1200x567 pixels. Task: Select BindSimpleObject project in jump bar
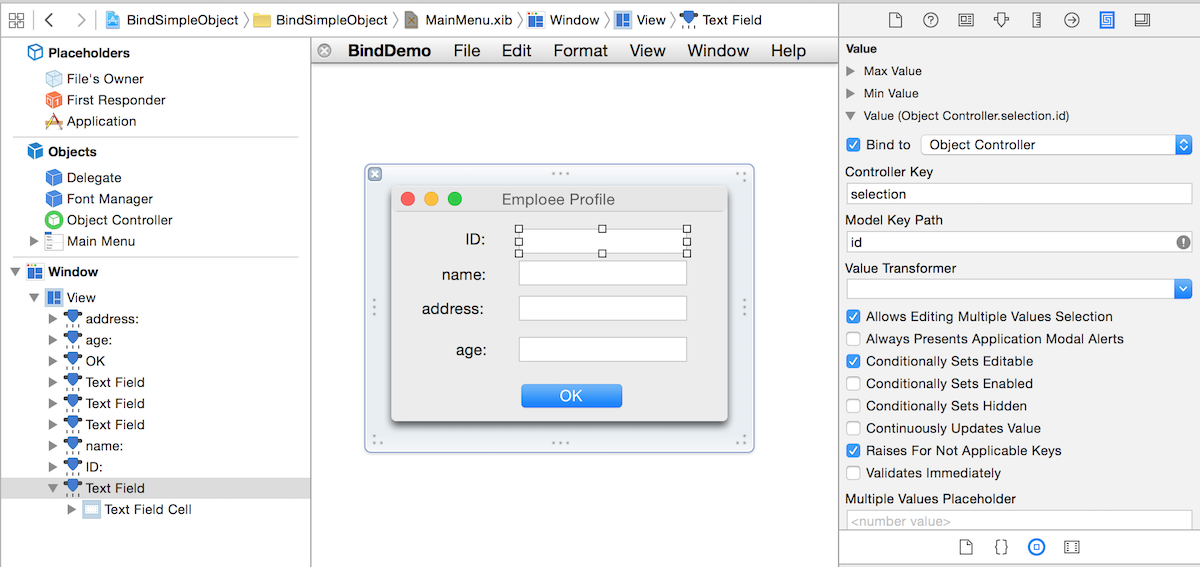171,19
